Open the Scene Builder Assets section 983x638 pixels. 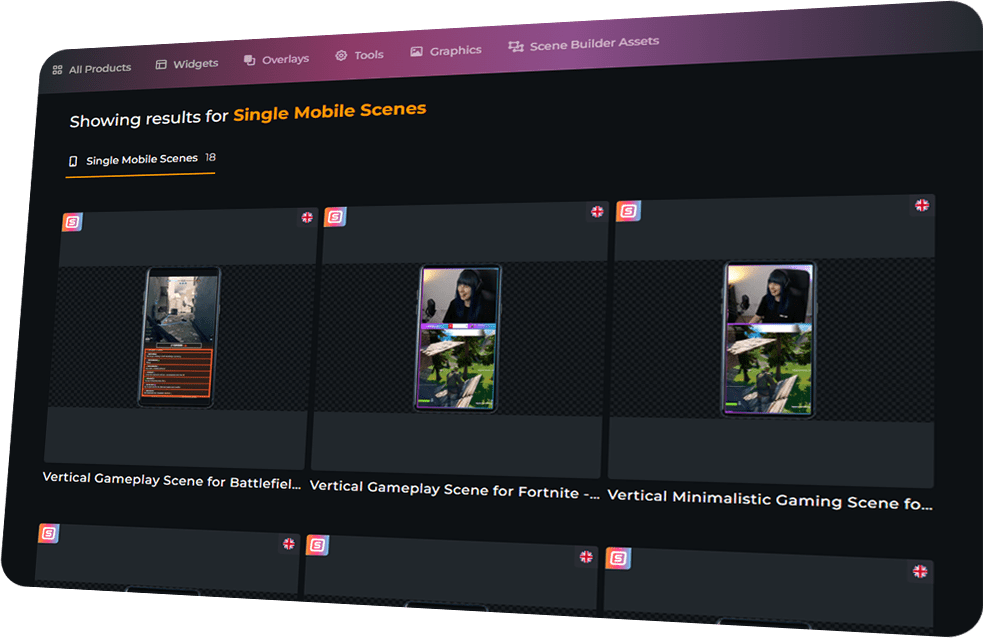click(593, 44)
